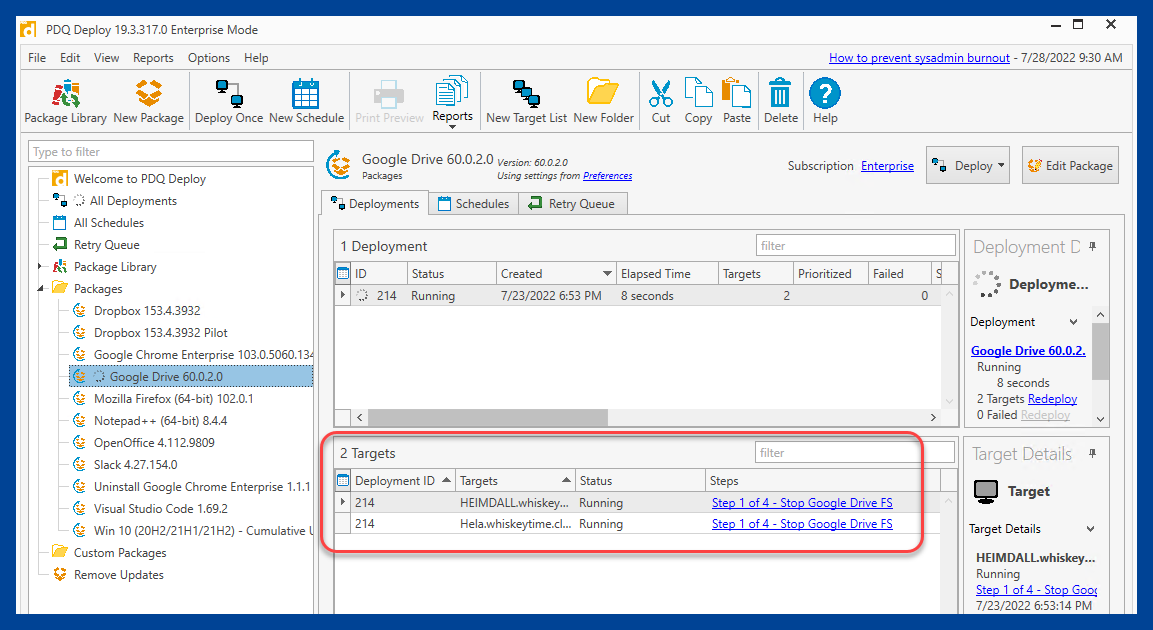Click the Deployment filter input field
This screenshot has height=630, width=1153.
pyautogui.click(x=856, y=246)
